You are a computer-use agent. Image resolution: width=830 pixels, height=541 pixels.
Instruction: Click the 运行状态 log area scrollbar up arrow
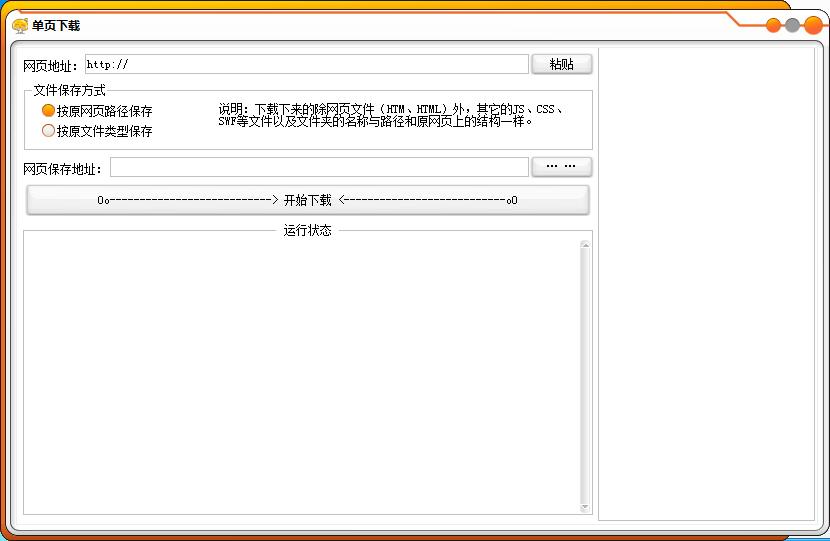585,245
